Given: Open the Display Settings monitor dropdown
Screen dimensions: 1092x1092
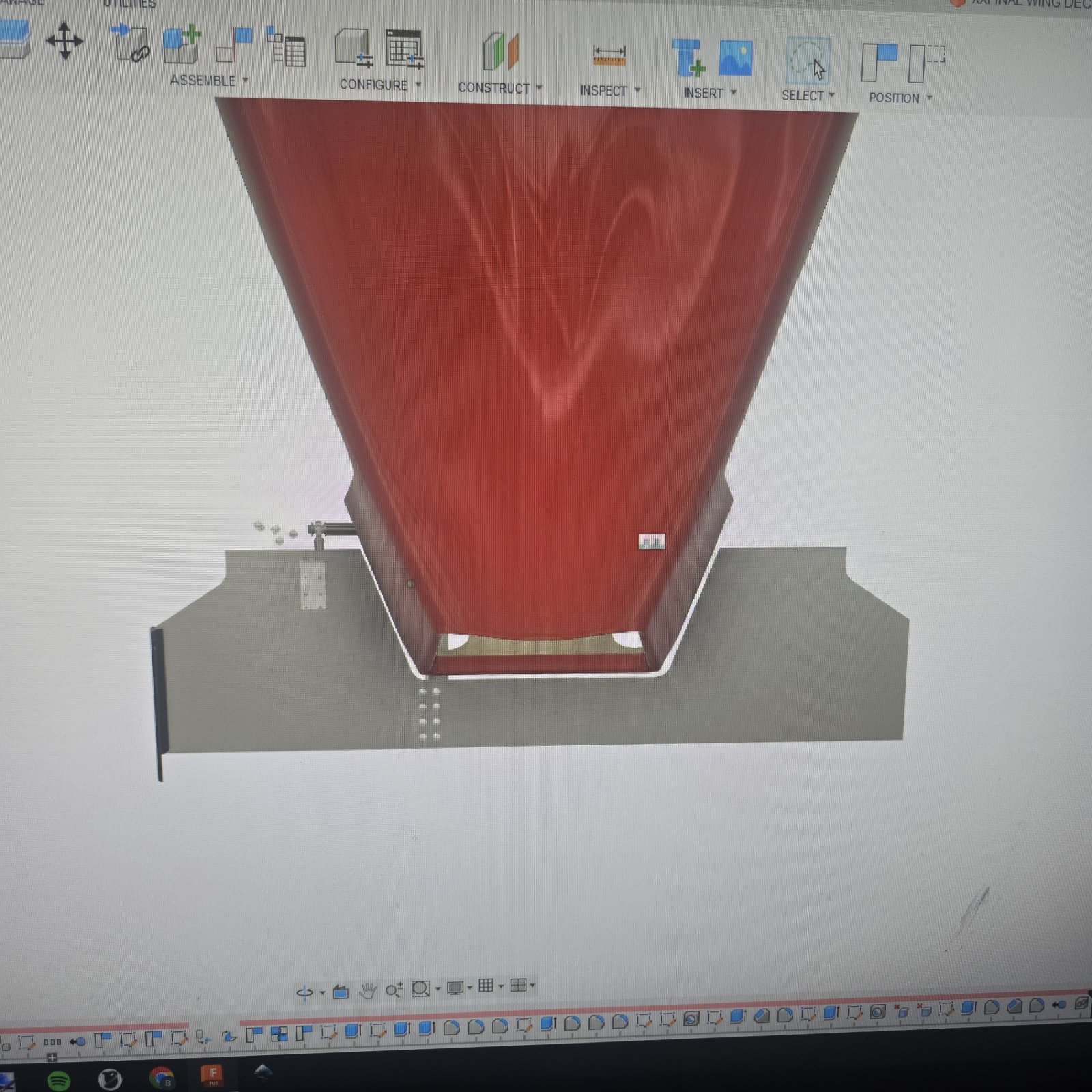Looking at the screenshot, I should click(458, 988).
